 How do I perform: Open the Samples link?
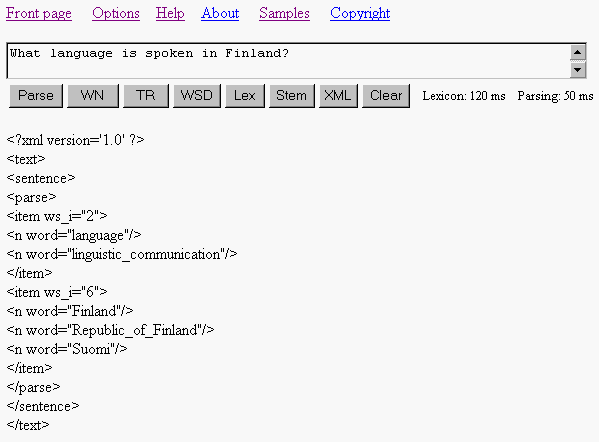pyautogui.click(x=284, y=13)
